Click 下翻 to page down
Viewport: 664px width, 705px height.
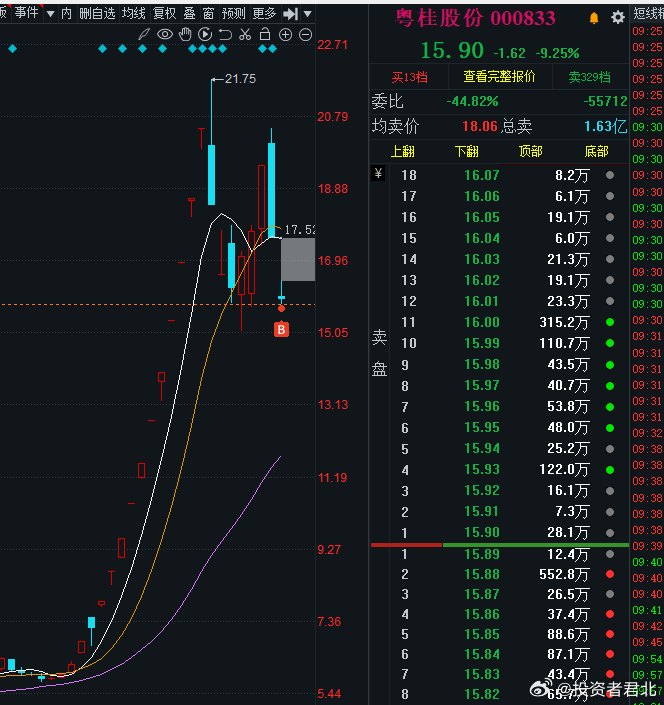(x=467, y=152)
